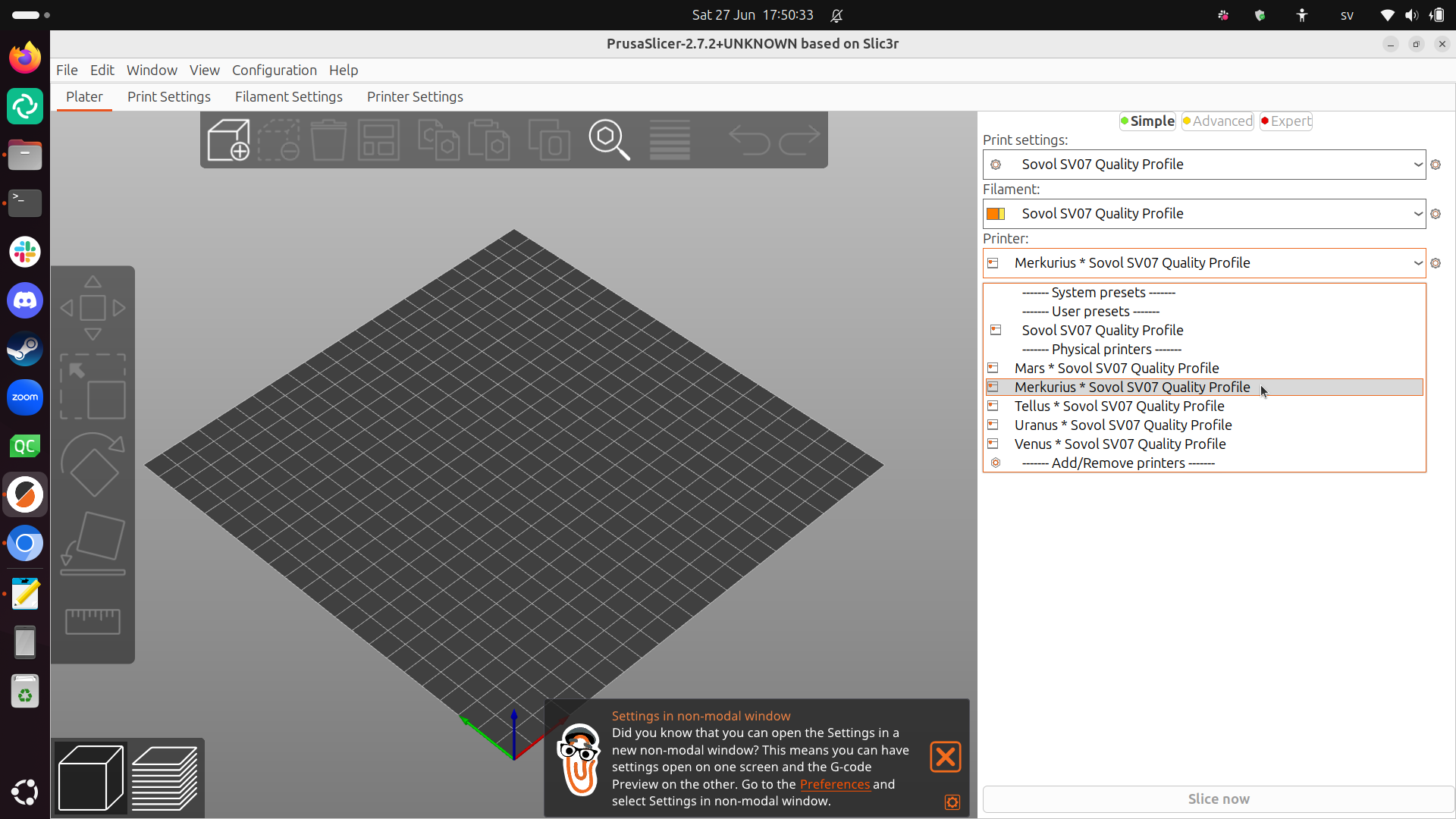This screenshot has height=819, width=1456.
Task: Click the Paste toolbar icon
Action: pos(489,140)
